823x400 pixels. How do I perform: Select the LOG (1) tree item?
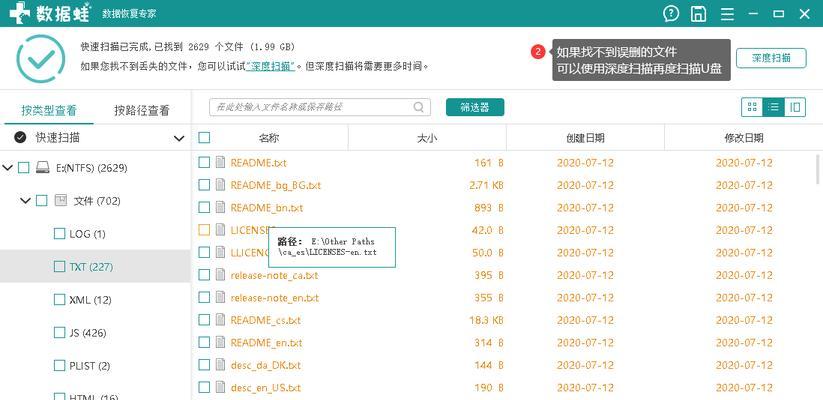click(x=95, y=234)
